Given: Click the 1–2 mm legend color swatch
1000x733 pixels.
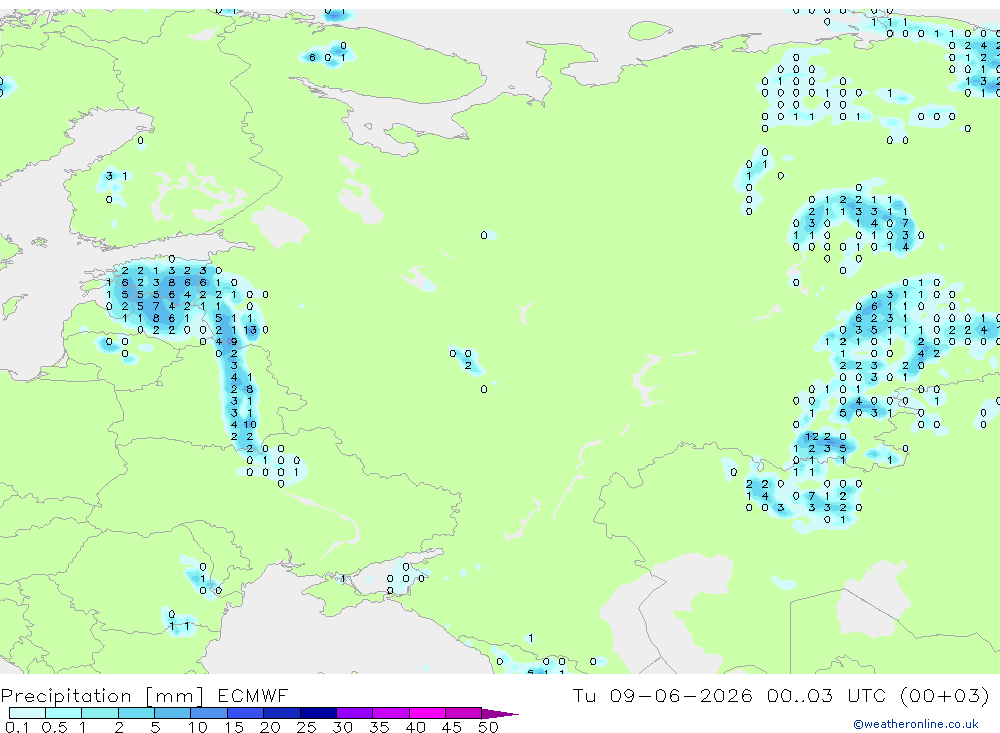Looking at the screenshot, I should (x=100, y=713).
